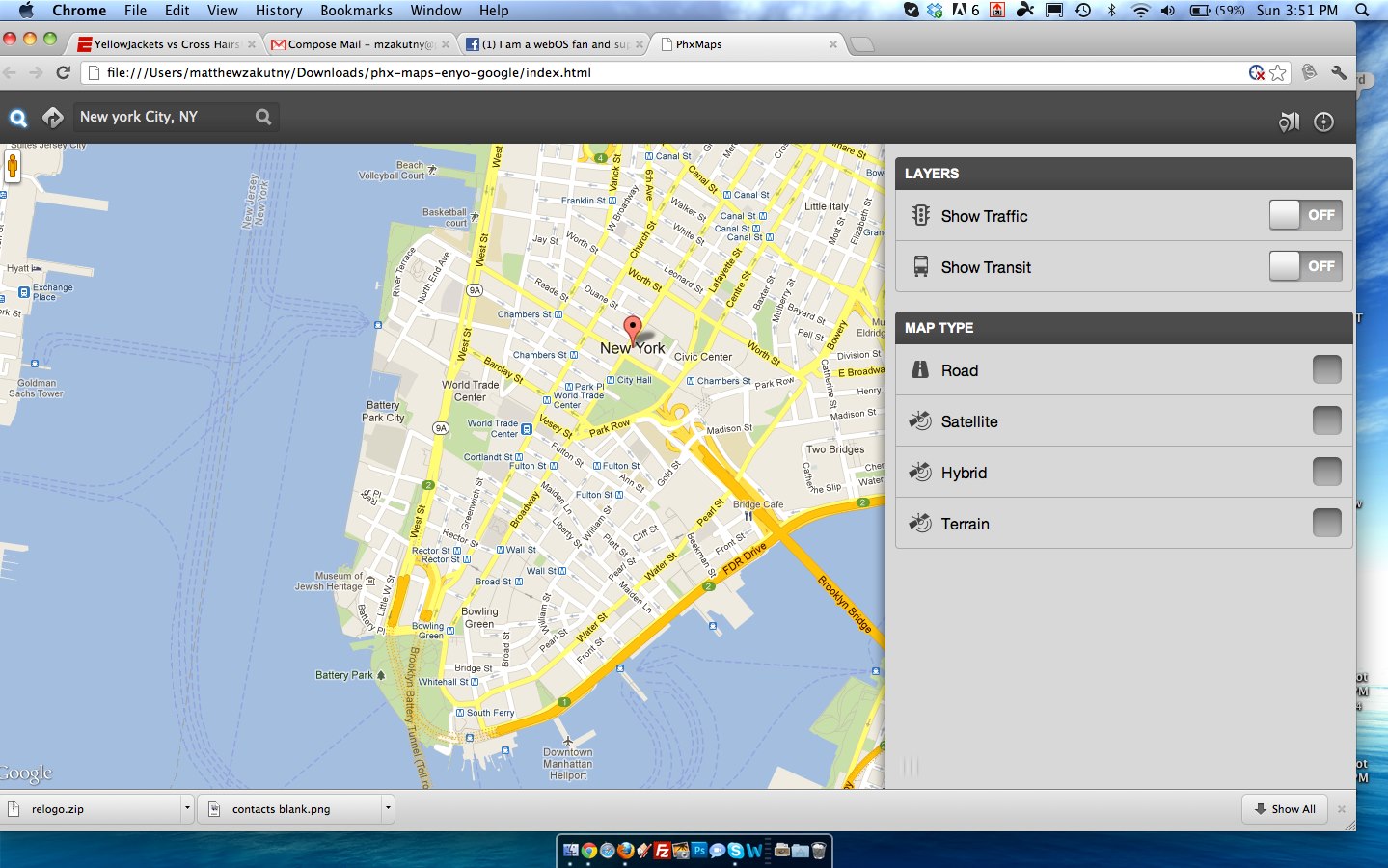This screenshot has height=868, width=1388.
Task: Toggle the Show Transit switch
Action: 1305,266
